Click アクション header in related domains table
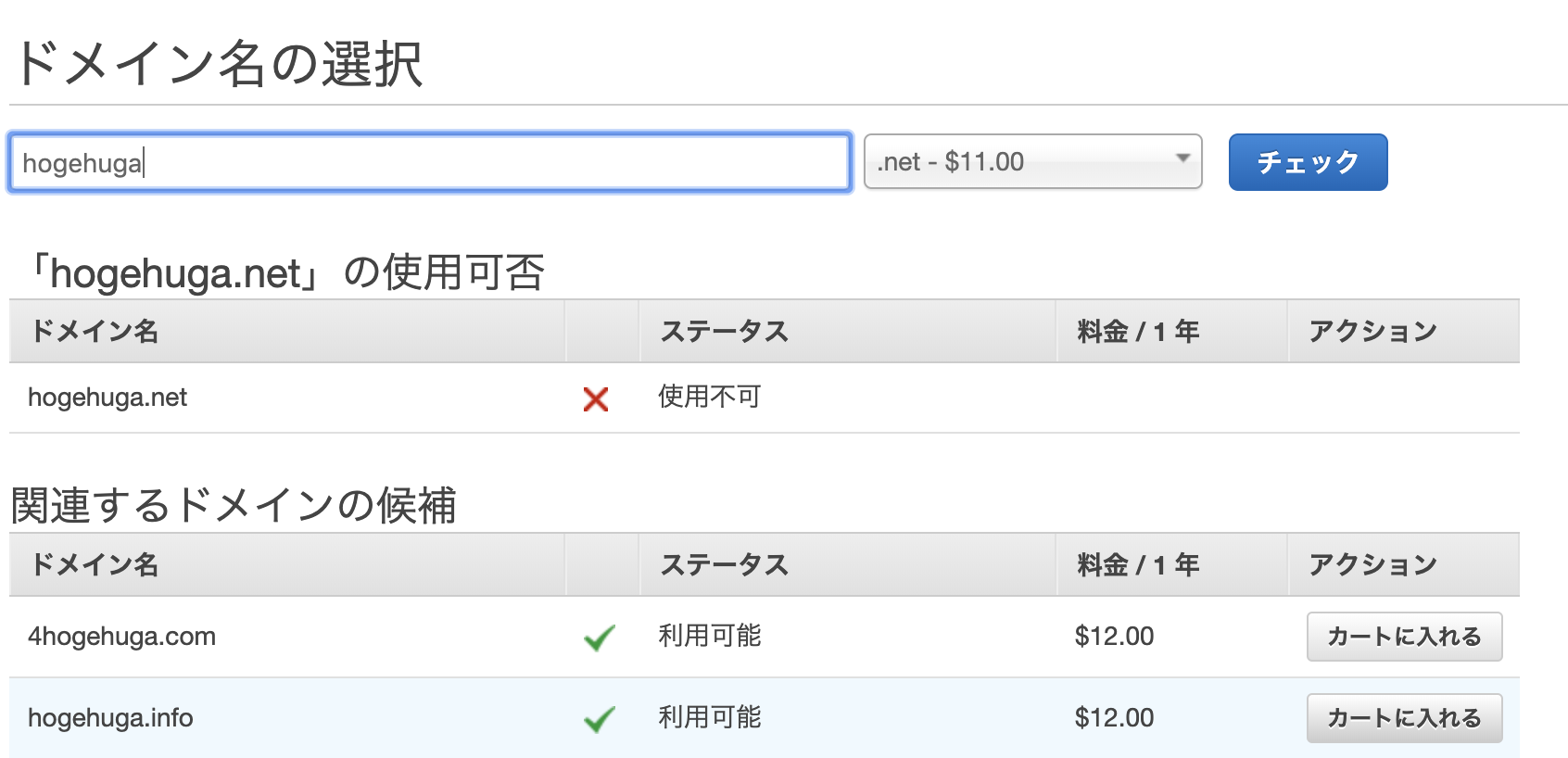 [x=1372, y=564]
